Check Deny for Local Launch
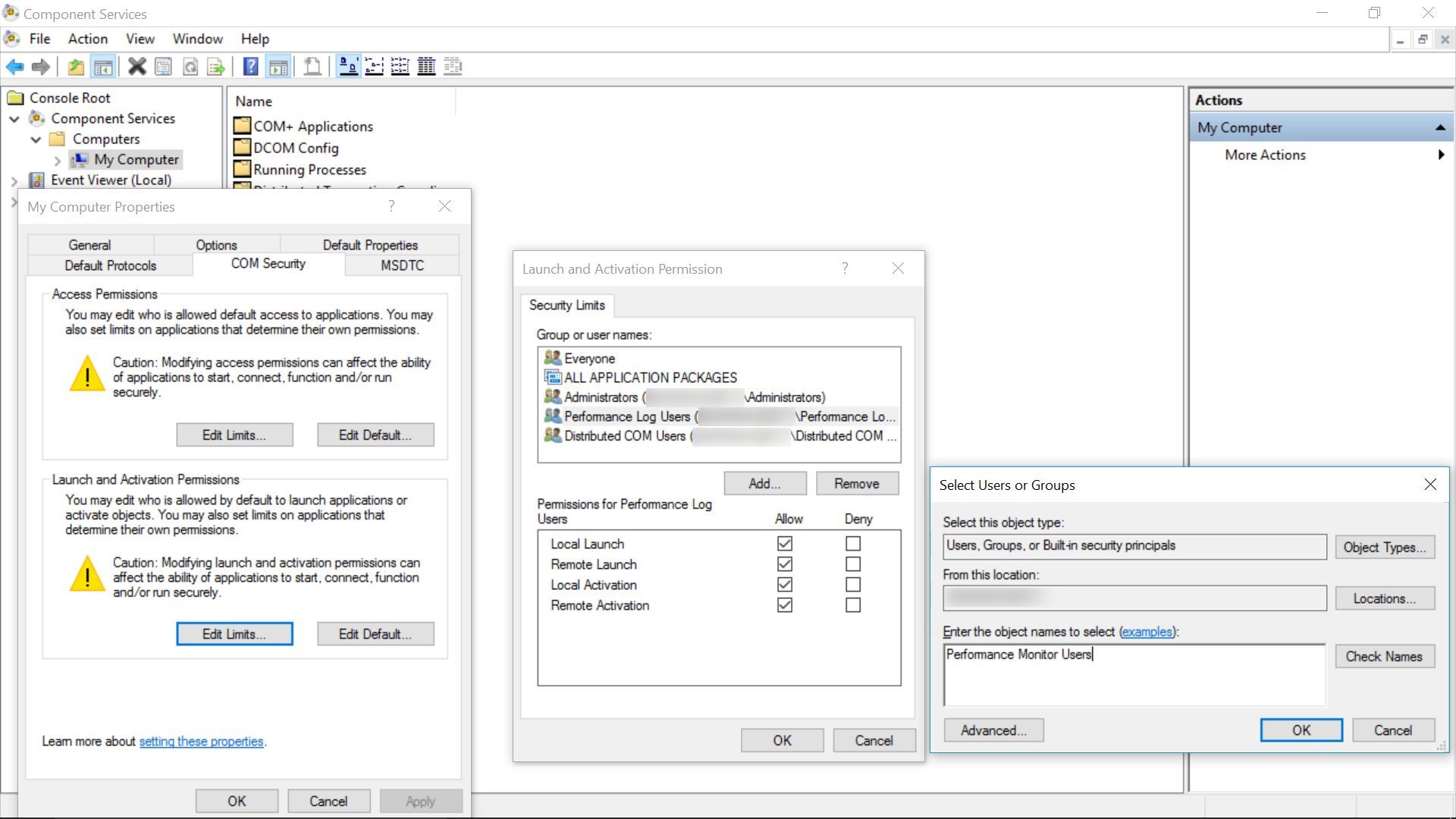 point(852,543)
